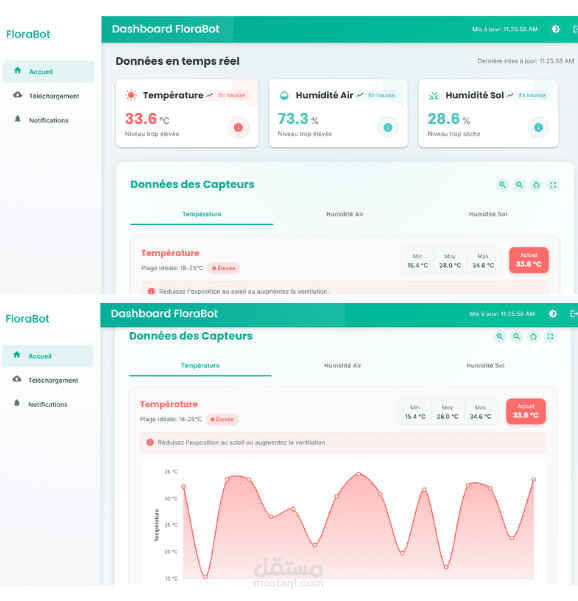Screen dimensions: 578x601
Task: Click the droplet icon on the Humidité Air card
Action: click(284, 95)
